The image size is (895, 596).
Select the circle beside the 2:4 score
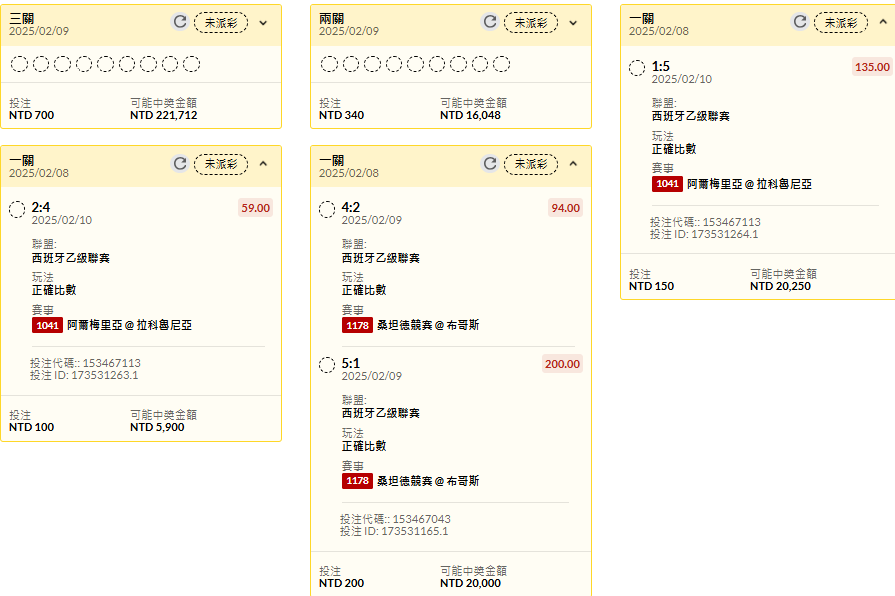[x=17, y=210]
